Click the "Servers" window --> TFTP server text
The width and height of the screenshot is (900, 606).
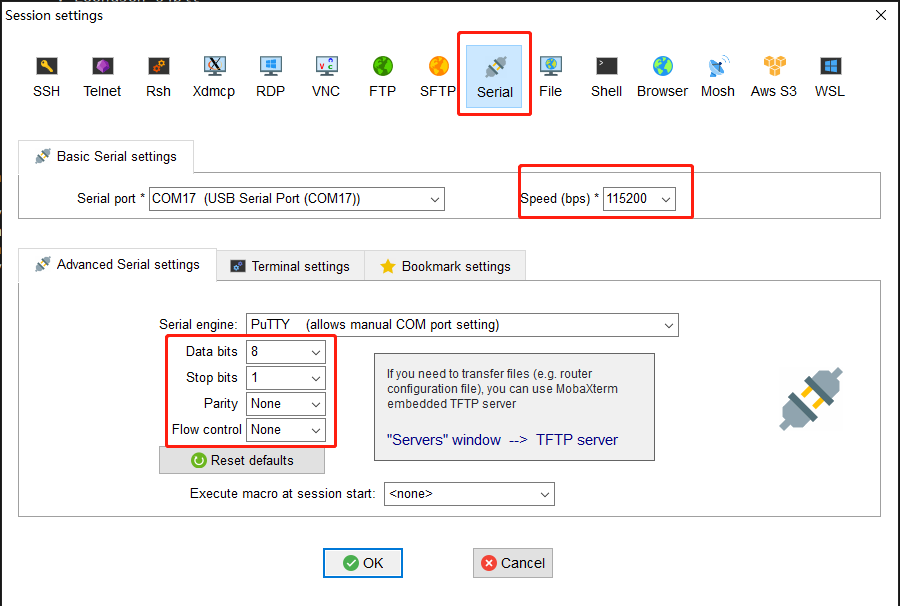502,440
